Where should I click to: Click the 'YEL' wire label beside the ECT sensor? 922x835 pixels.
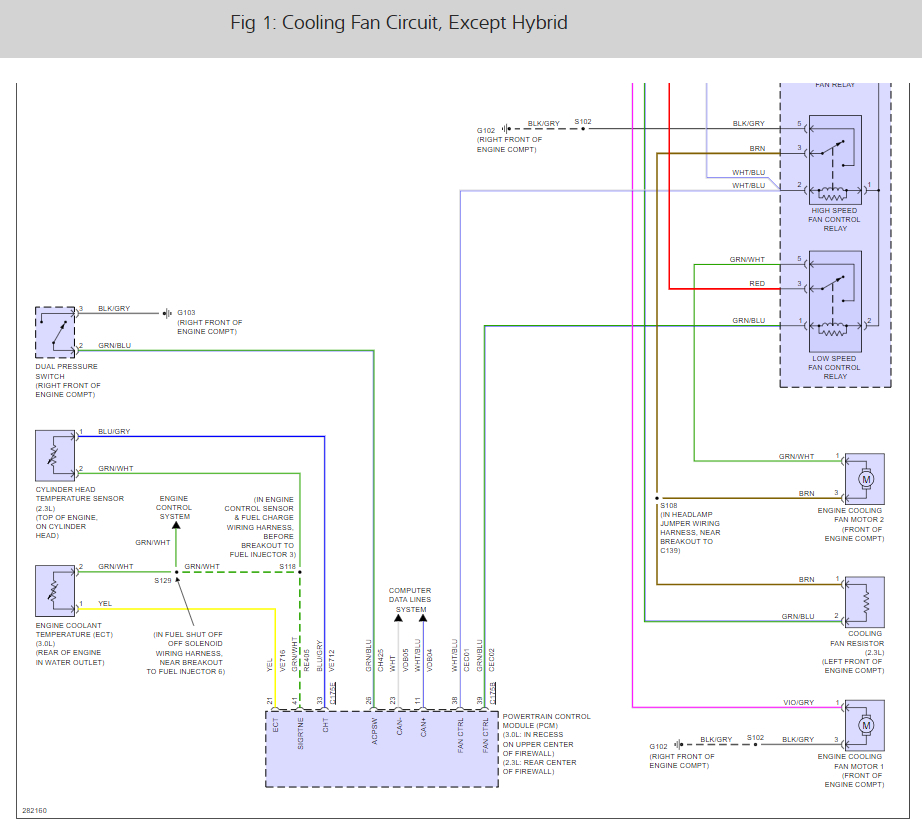[x=105, y=603]
